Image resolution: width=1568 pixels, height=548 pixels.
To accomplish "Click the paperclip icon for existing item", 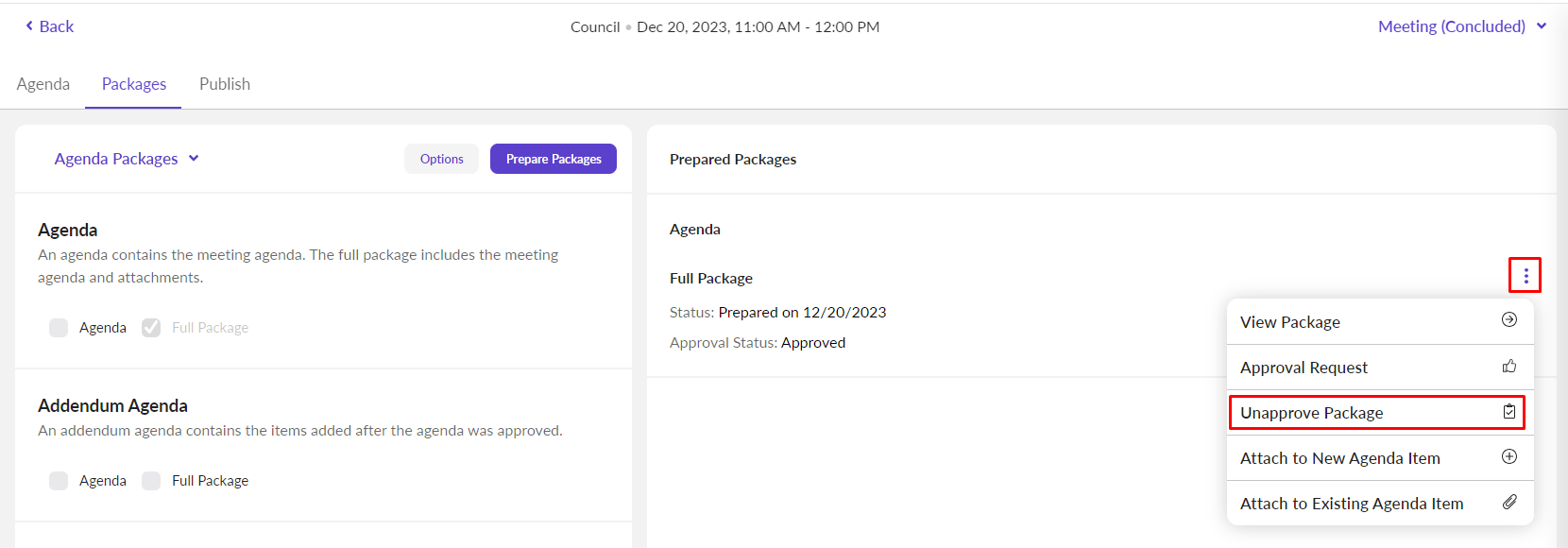I will [x=1509, y=503].
